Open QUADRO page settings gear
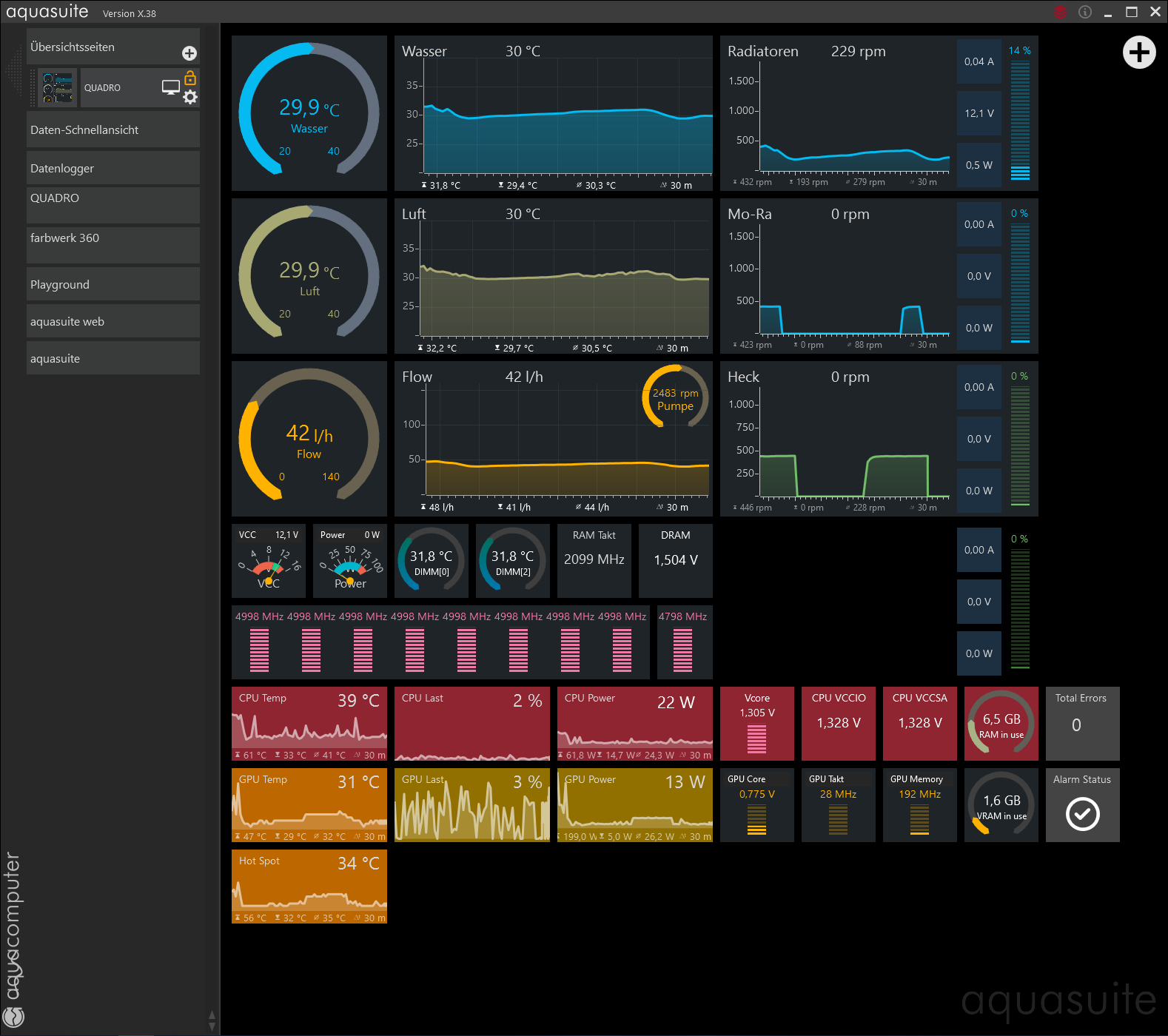Screen dimensions: 1168x1036 190,98
